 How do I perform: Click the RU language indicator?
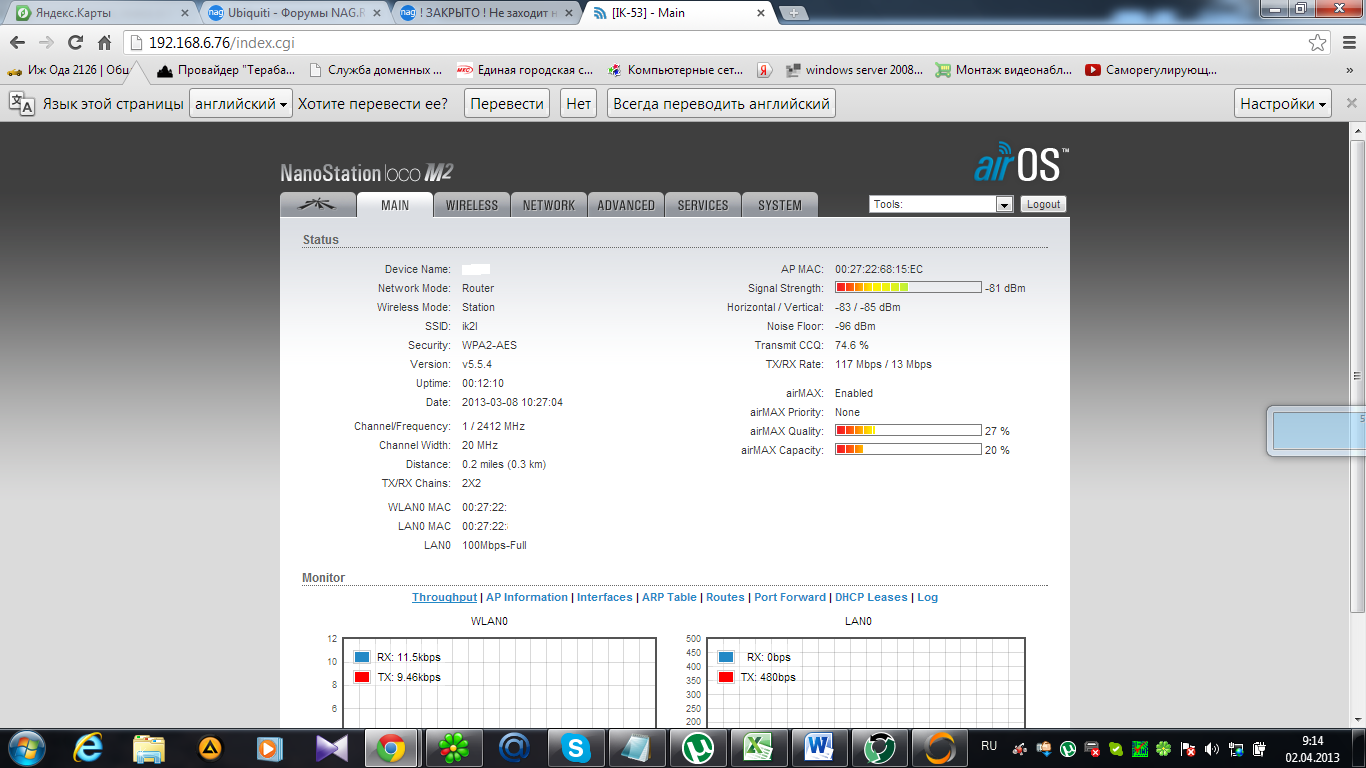(x=989, y=746)
